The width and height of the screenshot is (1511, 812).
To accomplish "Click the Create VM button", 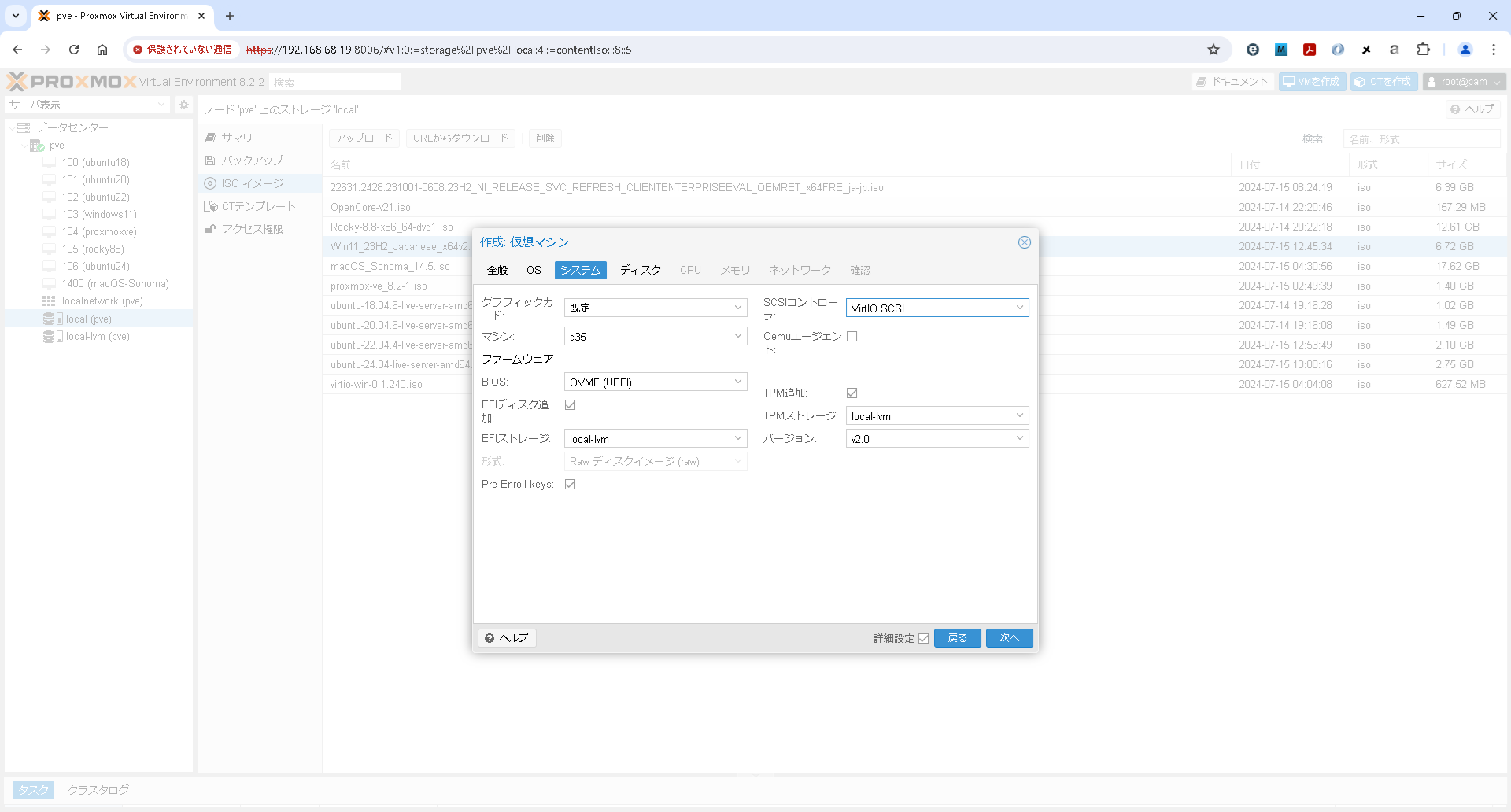I will click(x=1312, y=82).
